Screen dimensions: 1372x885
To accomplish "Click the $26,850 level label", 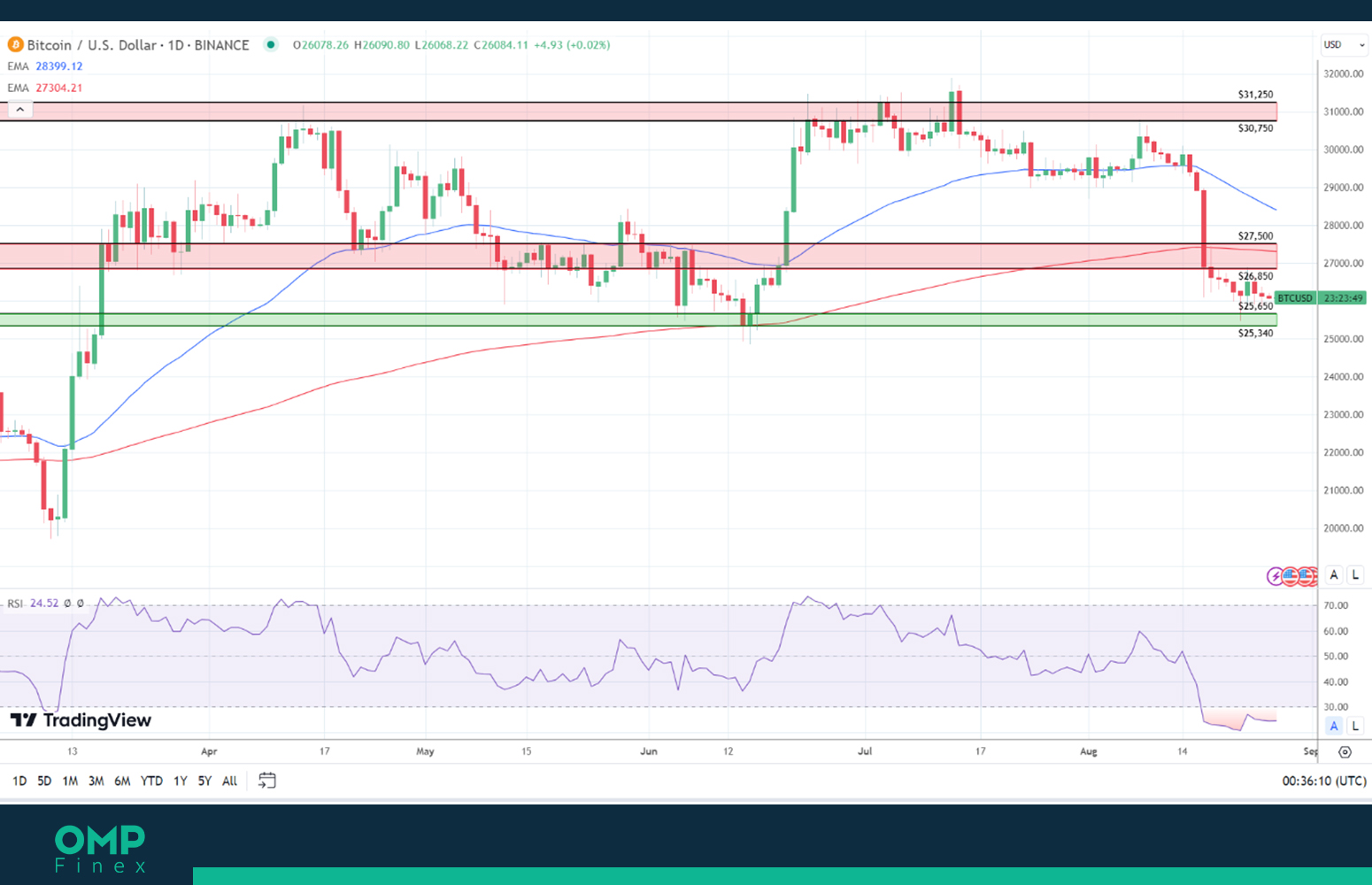I will tap(1255, 276).
